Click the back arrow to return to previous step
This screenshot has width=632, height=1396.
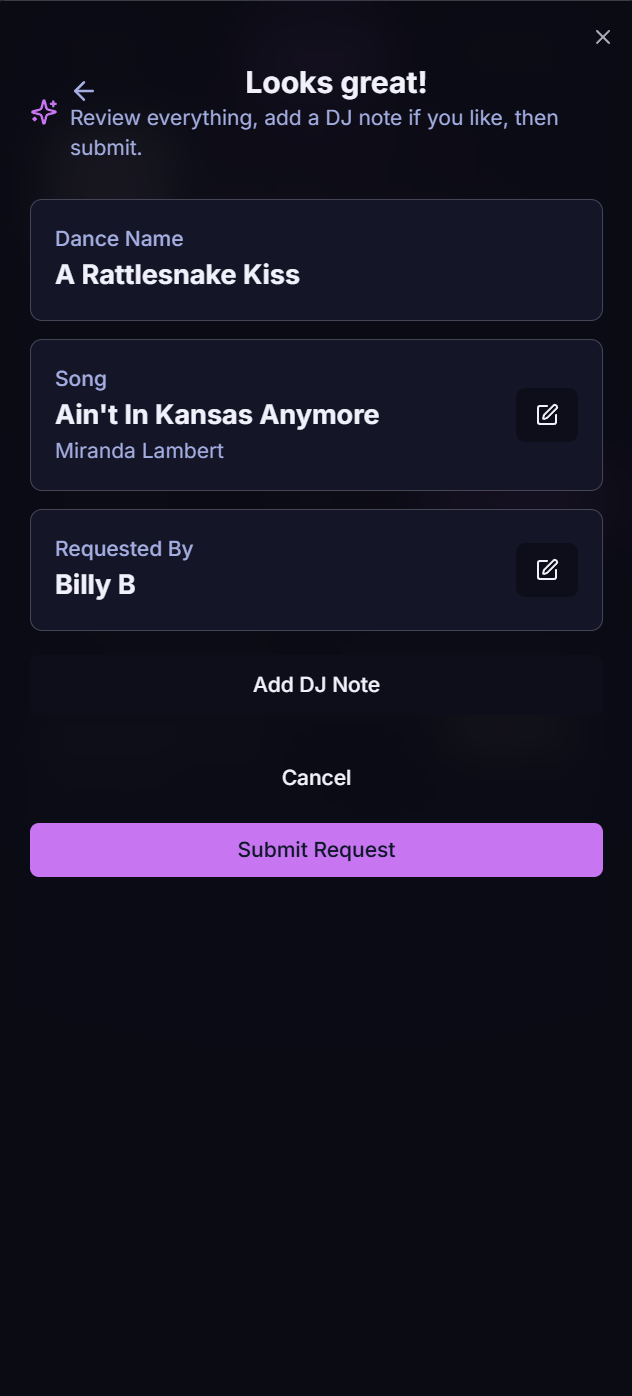(x=84, y=91)
